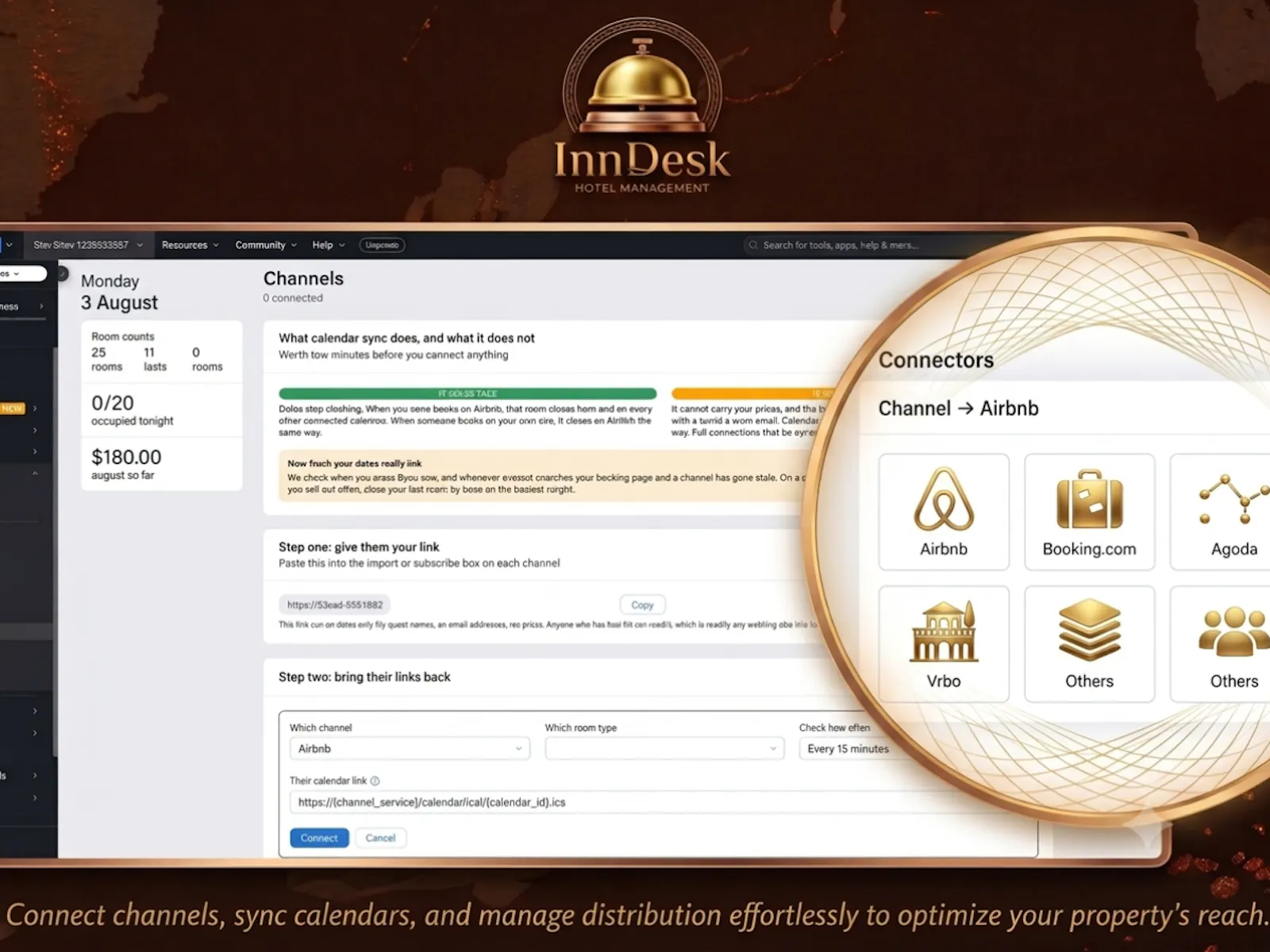Open the Others connector with stacked layers icon
The image size is (1270, 952).
[x=1089, y=643]
